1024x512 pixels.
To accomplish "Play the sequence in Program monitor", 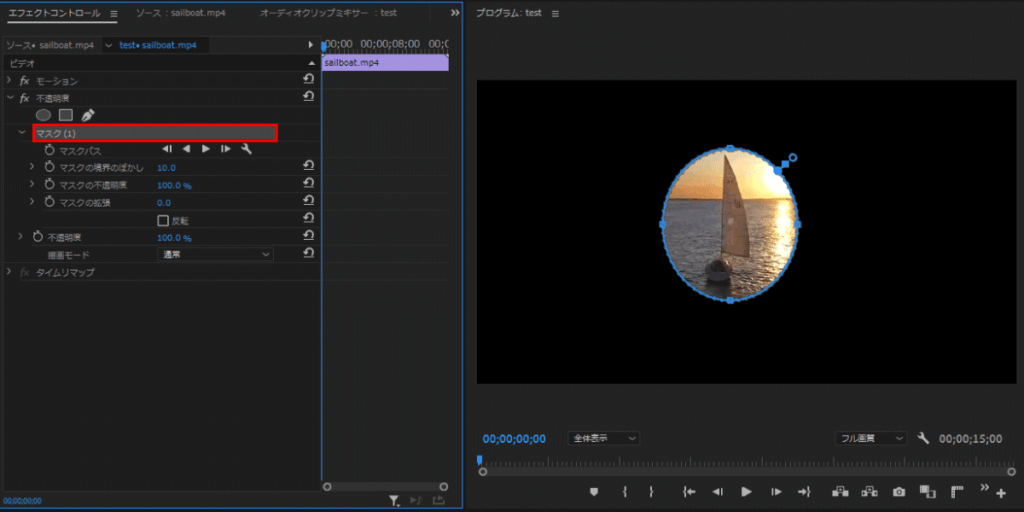I will pyautogui.click(x=746, y=491).
